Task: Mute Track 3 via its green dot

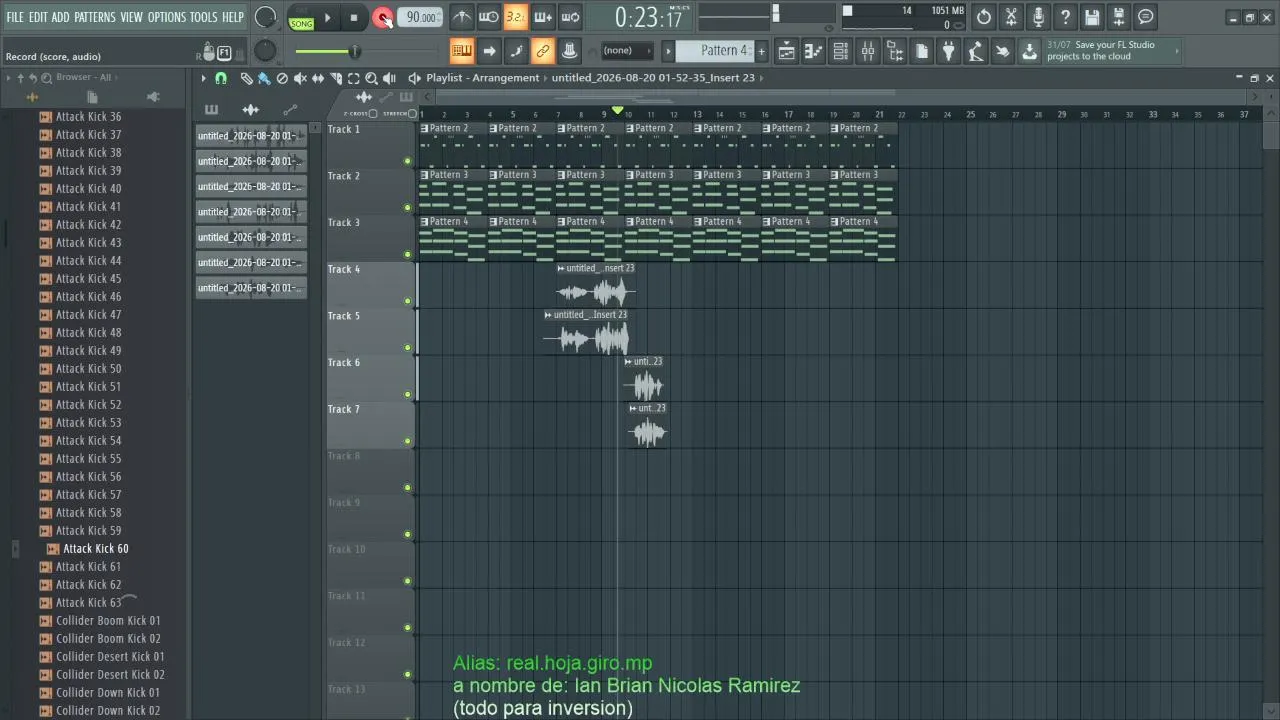Action: click(407, 254)
